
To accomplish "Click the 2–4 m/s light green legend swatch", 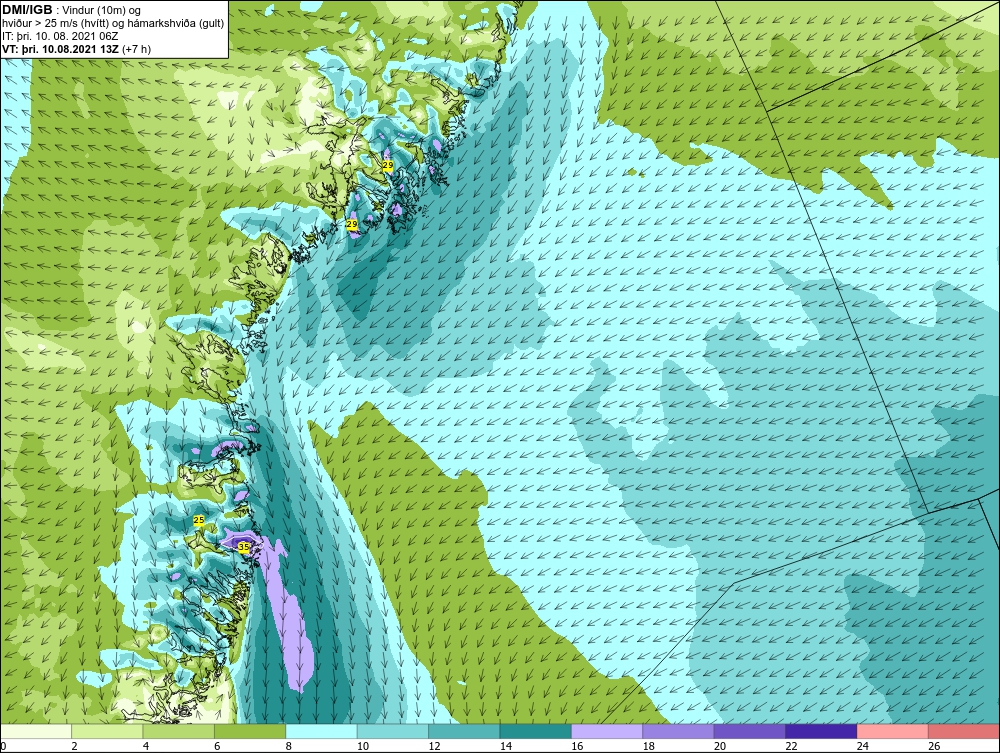I will (x=107, y=731).
